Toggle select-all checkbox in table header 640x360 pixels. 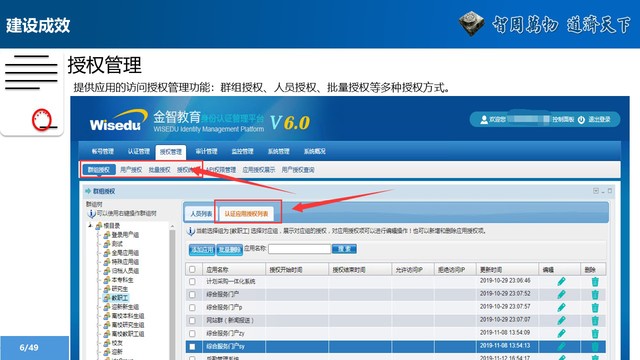(x=192, y=269)
